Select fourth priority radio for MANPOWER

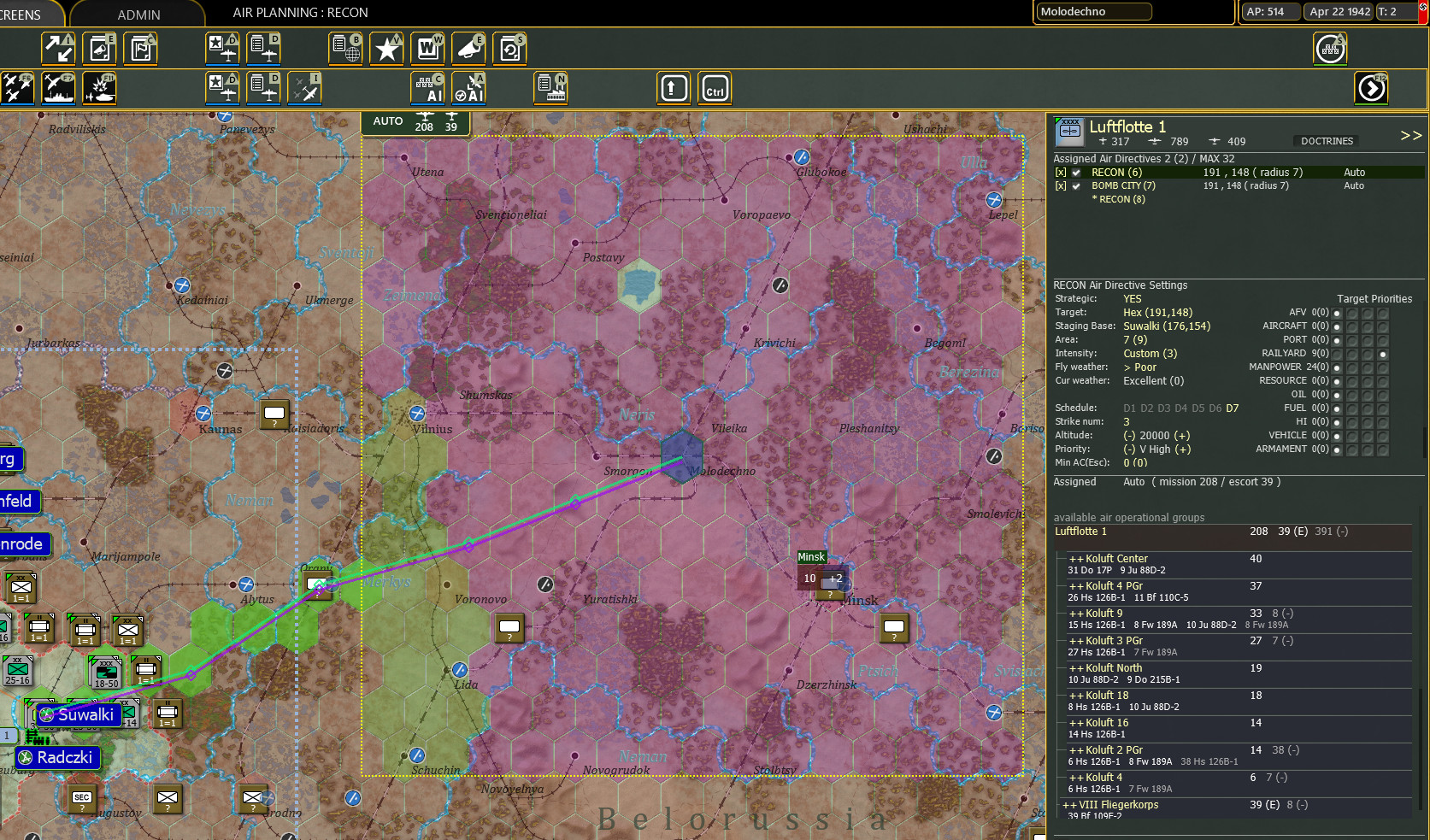click(x=1383, y=367)
